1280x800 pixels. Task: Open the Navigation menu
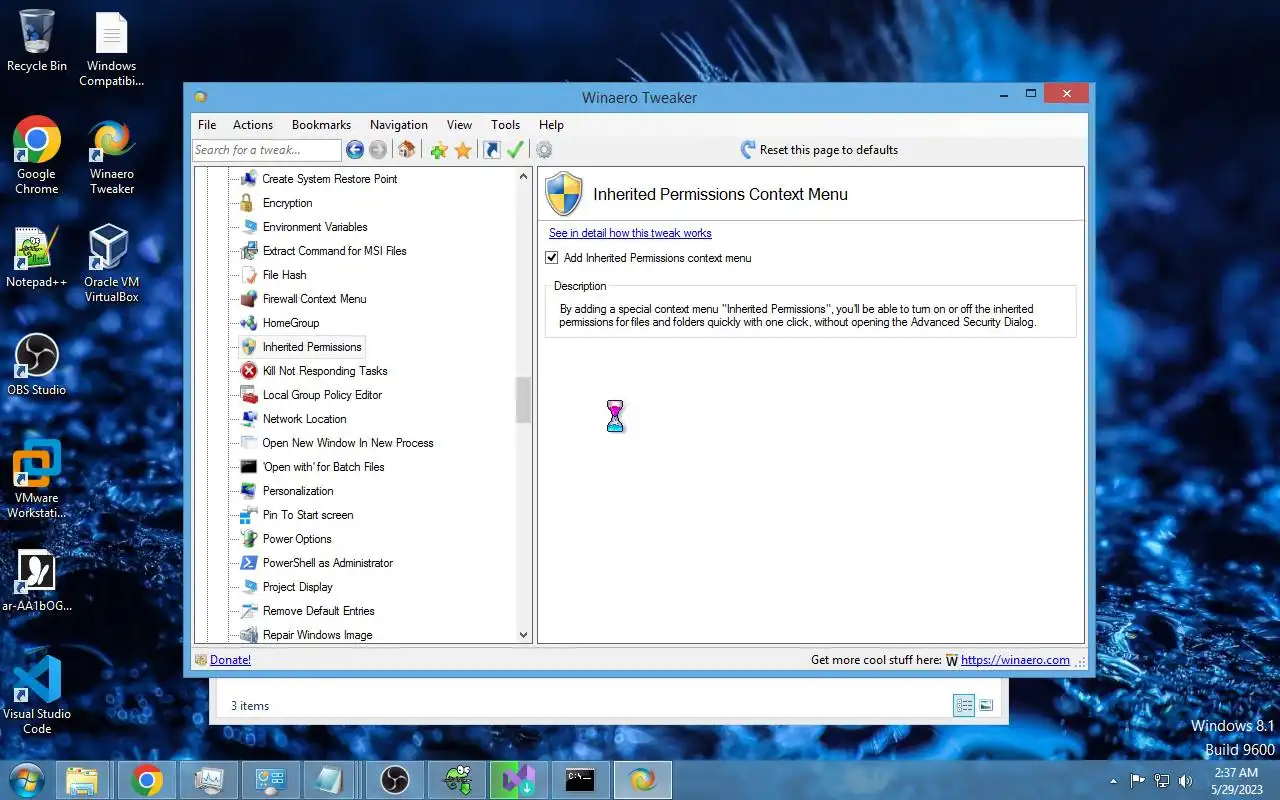click(399, 125)
